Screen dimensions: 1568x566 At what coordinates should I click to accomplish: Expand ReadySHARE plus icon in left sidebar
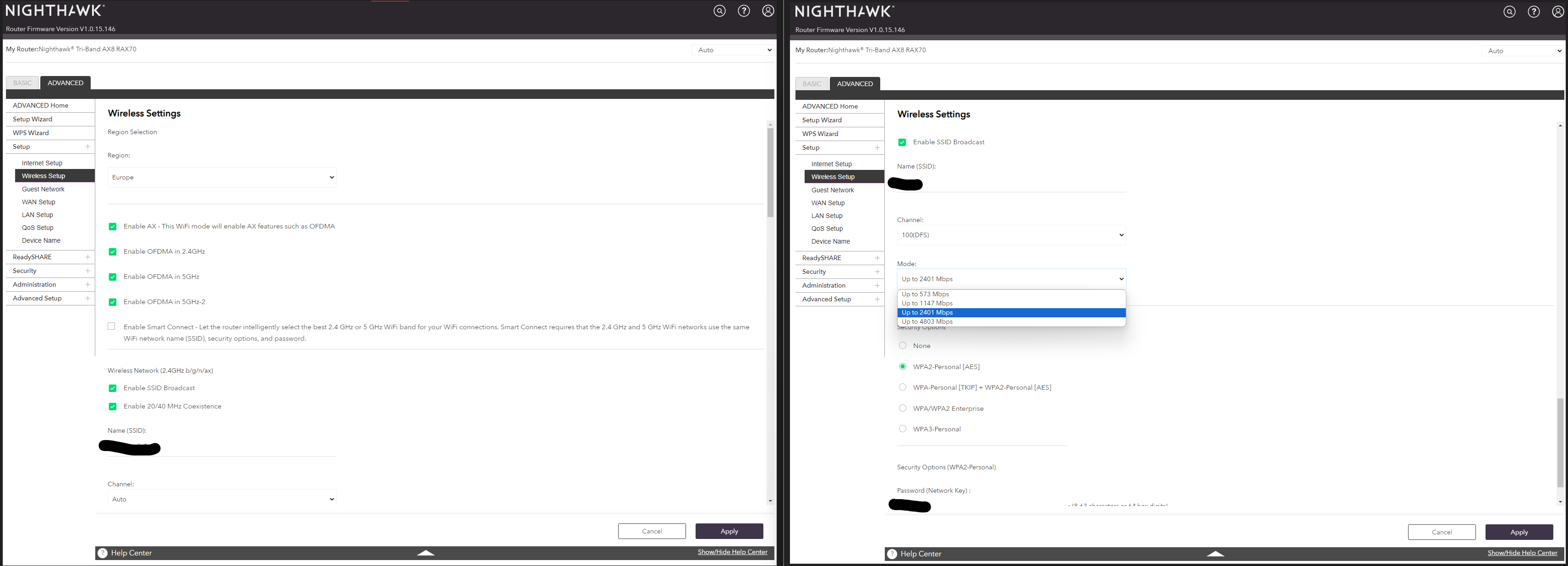point(88,257)
